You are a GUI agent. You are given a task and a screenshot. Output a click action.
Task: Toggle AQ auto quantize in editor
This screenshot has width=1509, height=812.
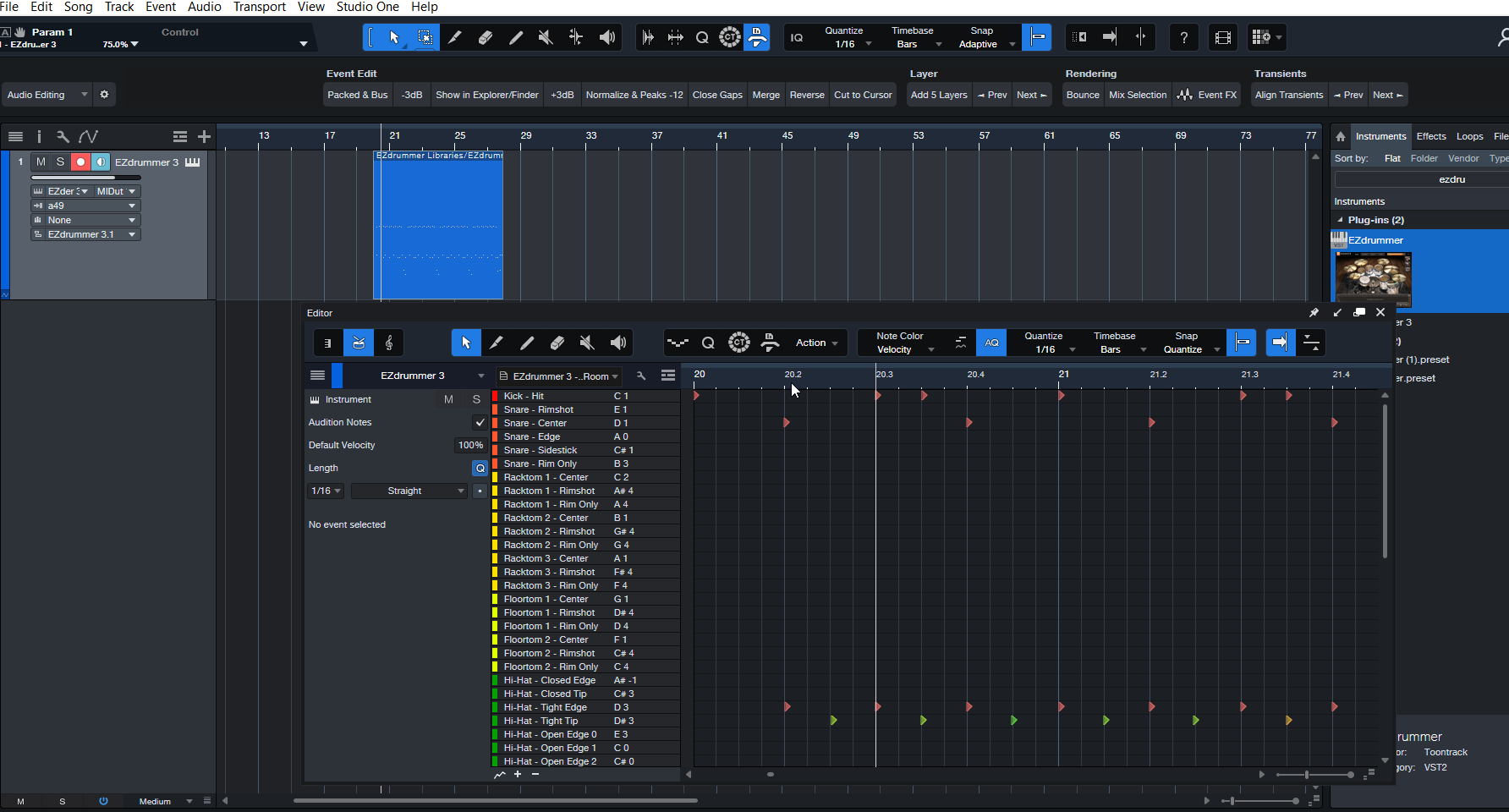coord(991,343)
